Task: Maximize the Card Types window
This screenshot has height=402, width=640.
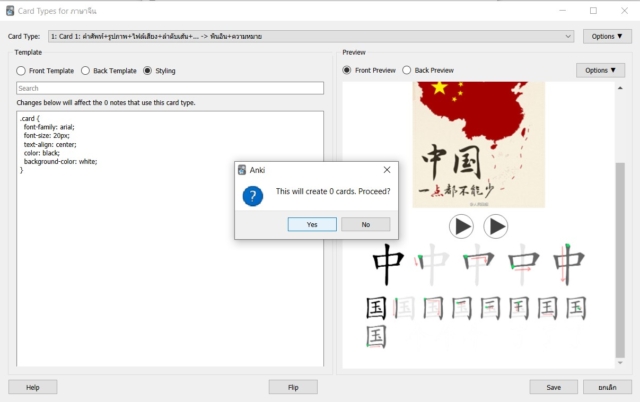Action: [x=593, y=11]
